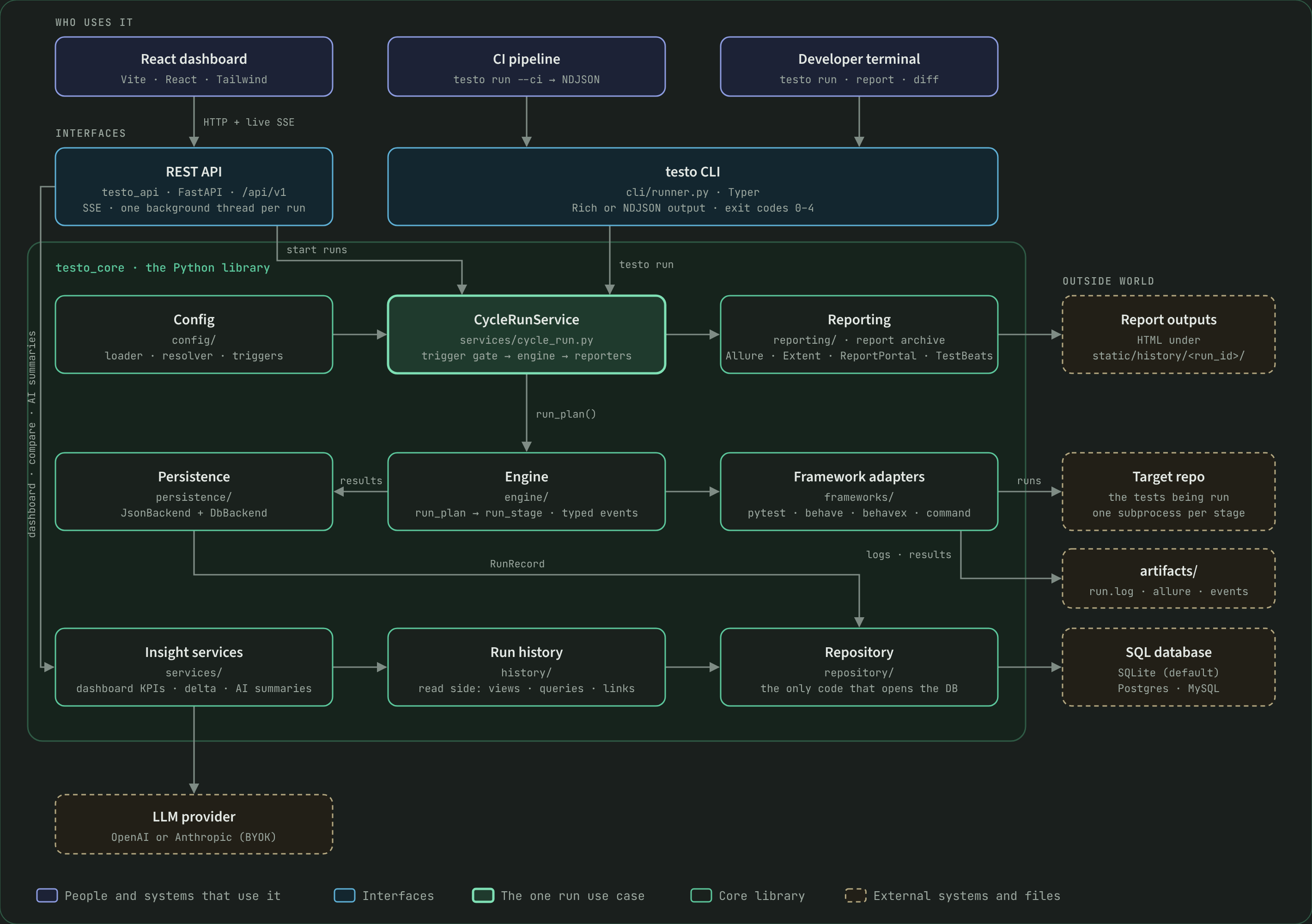Image resolution: width=1312 pixels, height=924 pixels.
Task: Click the External systems and files legend text
Action: (966, 896)
